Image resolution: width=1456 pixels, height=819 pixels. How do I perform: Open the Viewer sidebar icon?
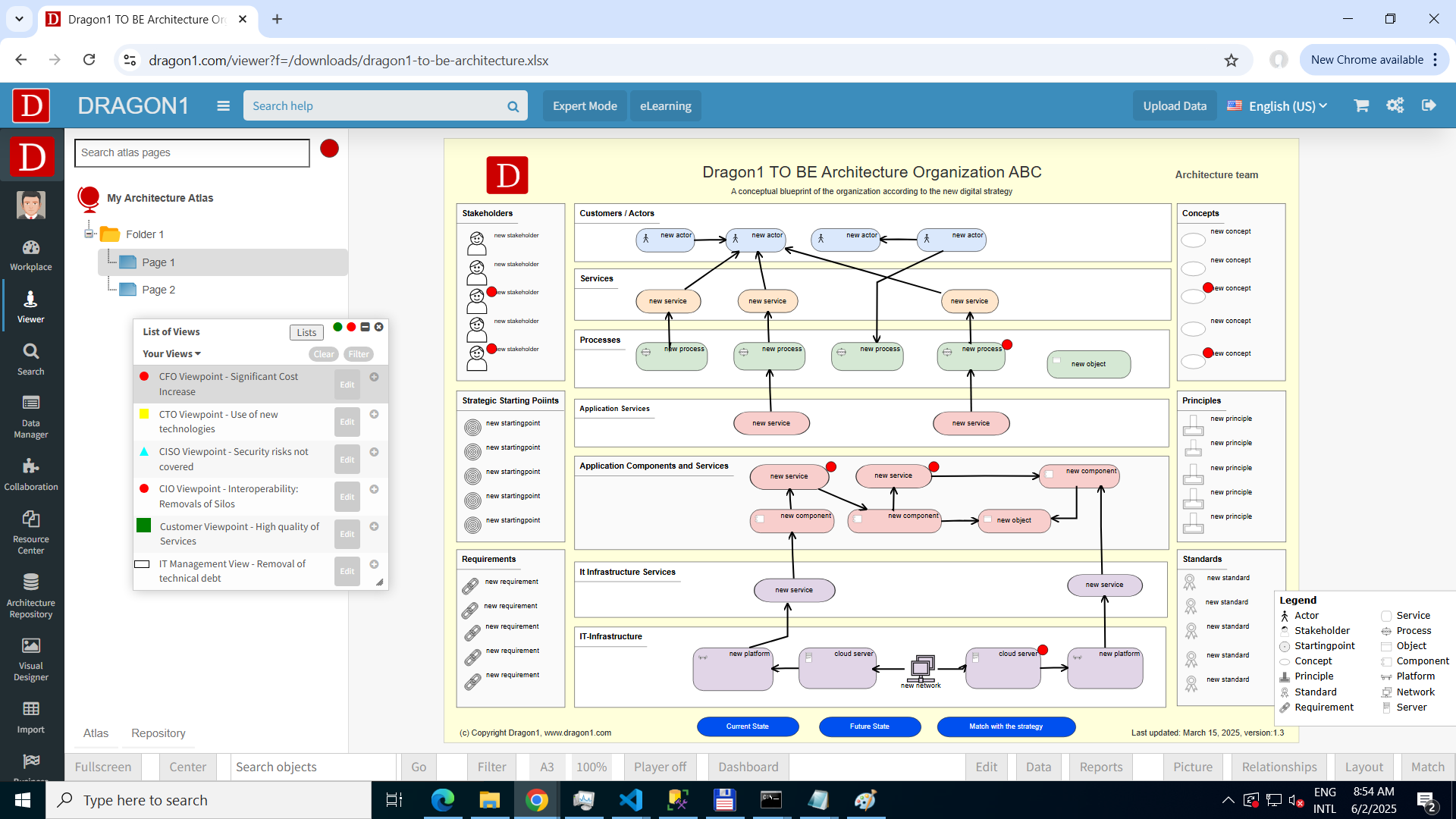tap(31, 307)
